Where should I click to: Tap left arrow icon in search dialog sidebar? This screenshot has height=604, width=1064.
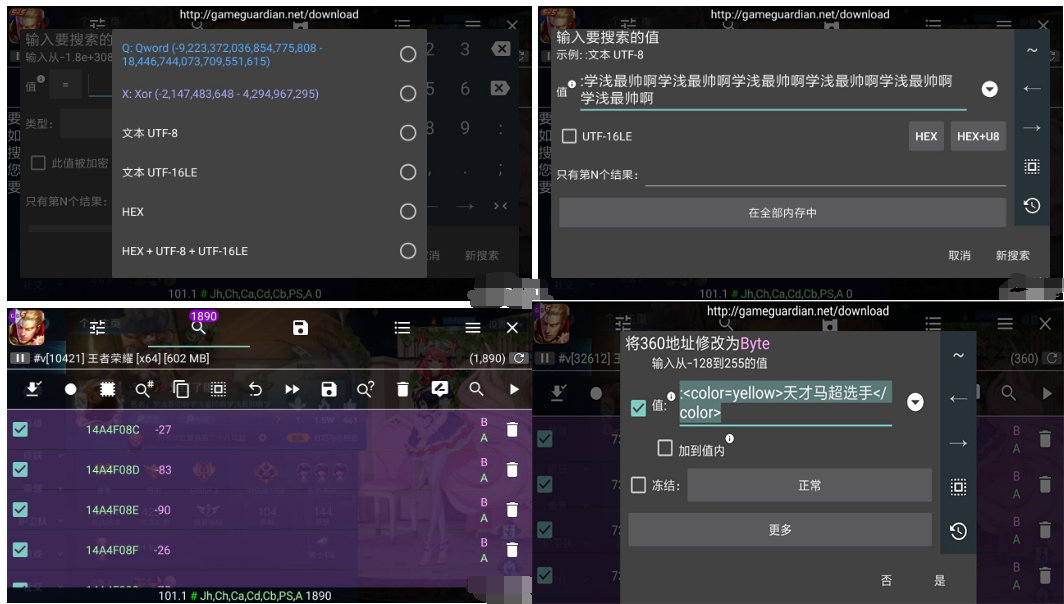(x=1032, y=89)
